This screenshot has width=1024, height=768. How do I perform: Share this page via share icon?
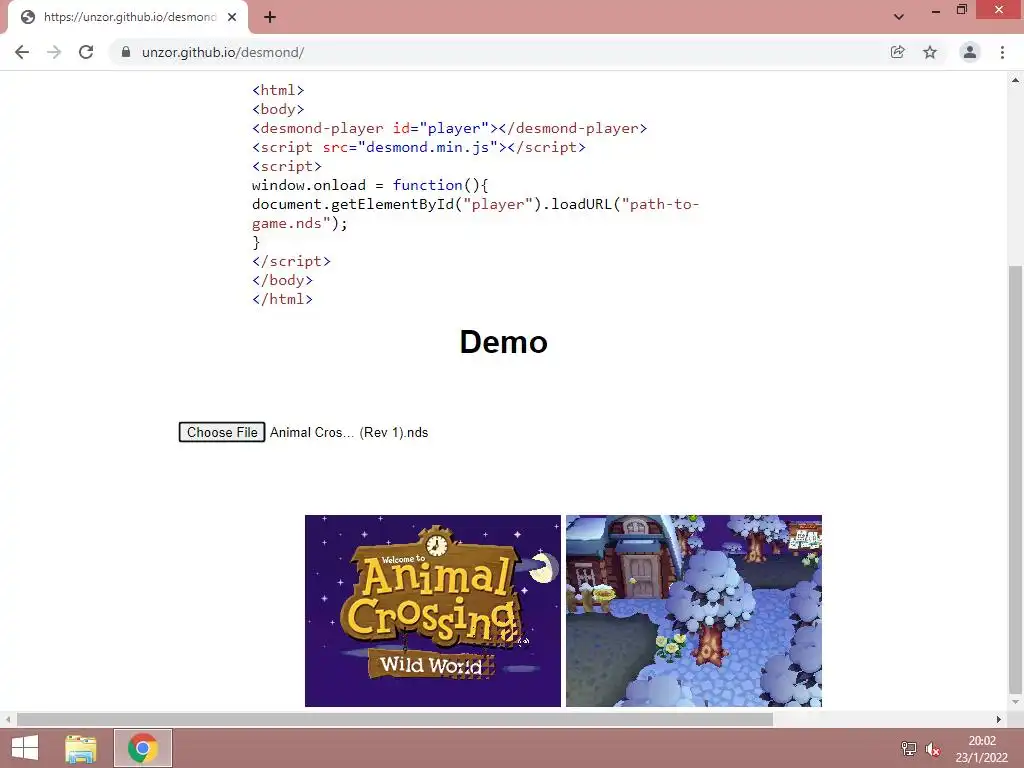tap(898, 52)
